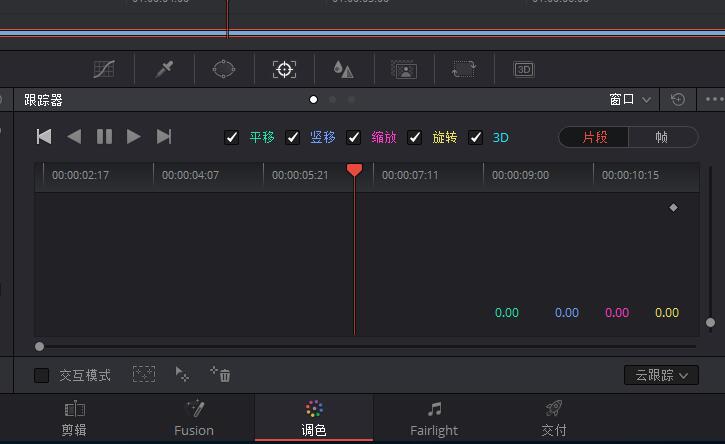This screenshot has width=725, height=444.
Task: Open the 3D stereoscopic palette
Action: (524, 69)
